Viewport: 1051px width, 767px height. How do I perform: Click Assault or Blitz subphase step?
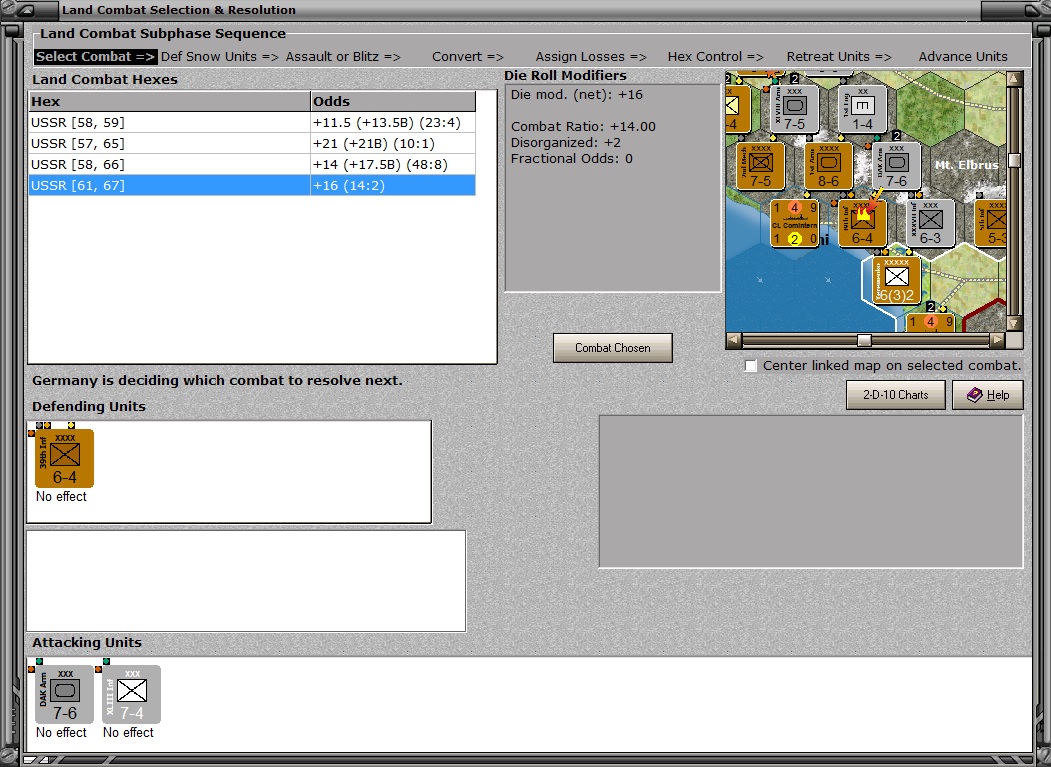(x=343, y=57)
